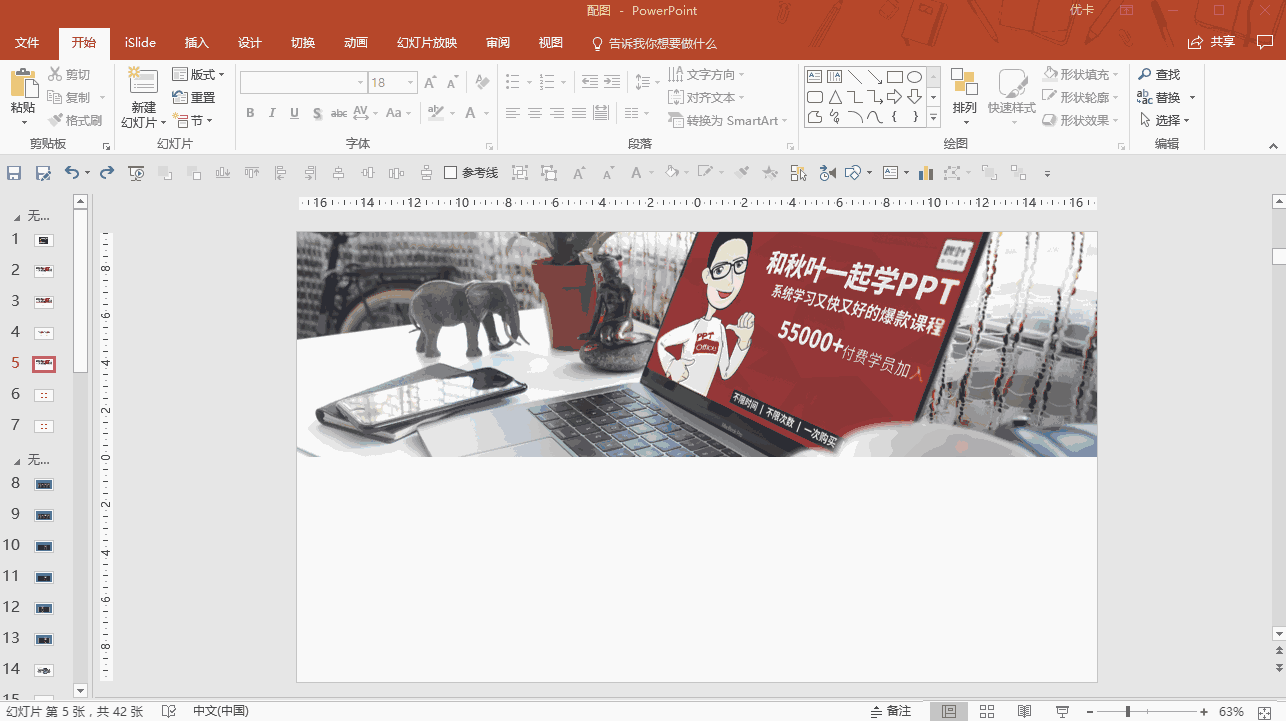The height and width of the screenshot is (721, 1286).
Task: Click the 重置 reset button
Action: pos(194,98)
